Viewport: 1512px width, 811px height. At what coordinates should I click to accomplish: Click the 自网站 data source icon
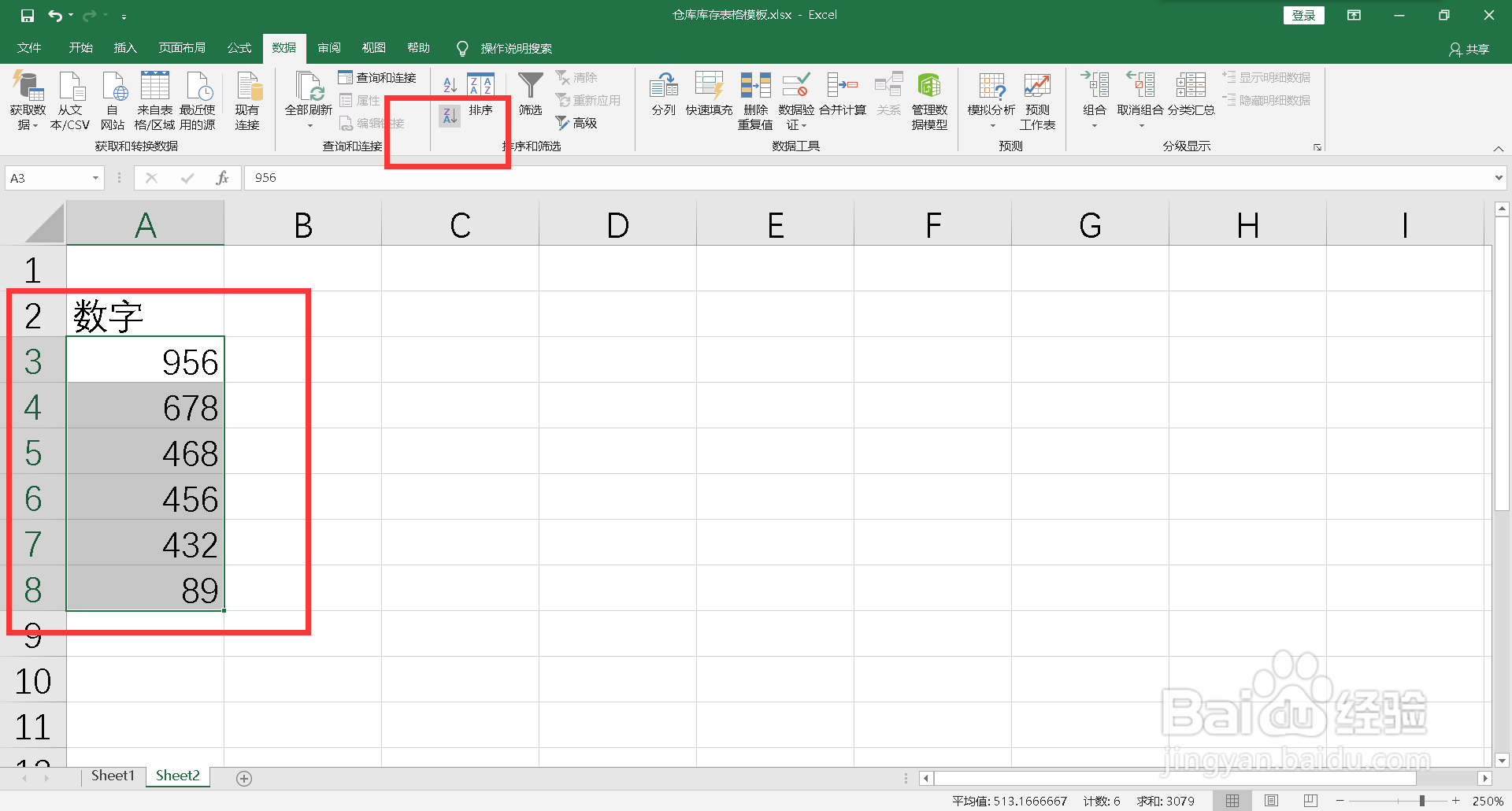pos(113,101)
